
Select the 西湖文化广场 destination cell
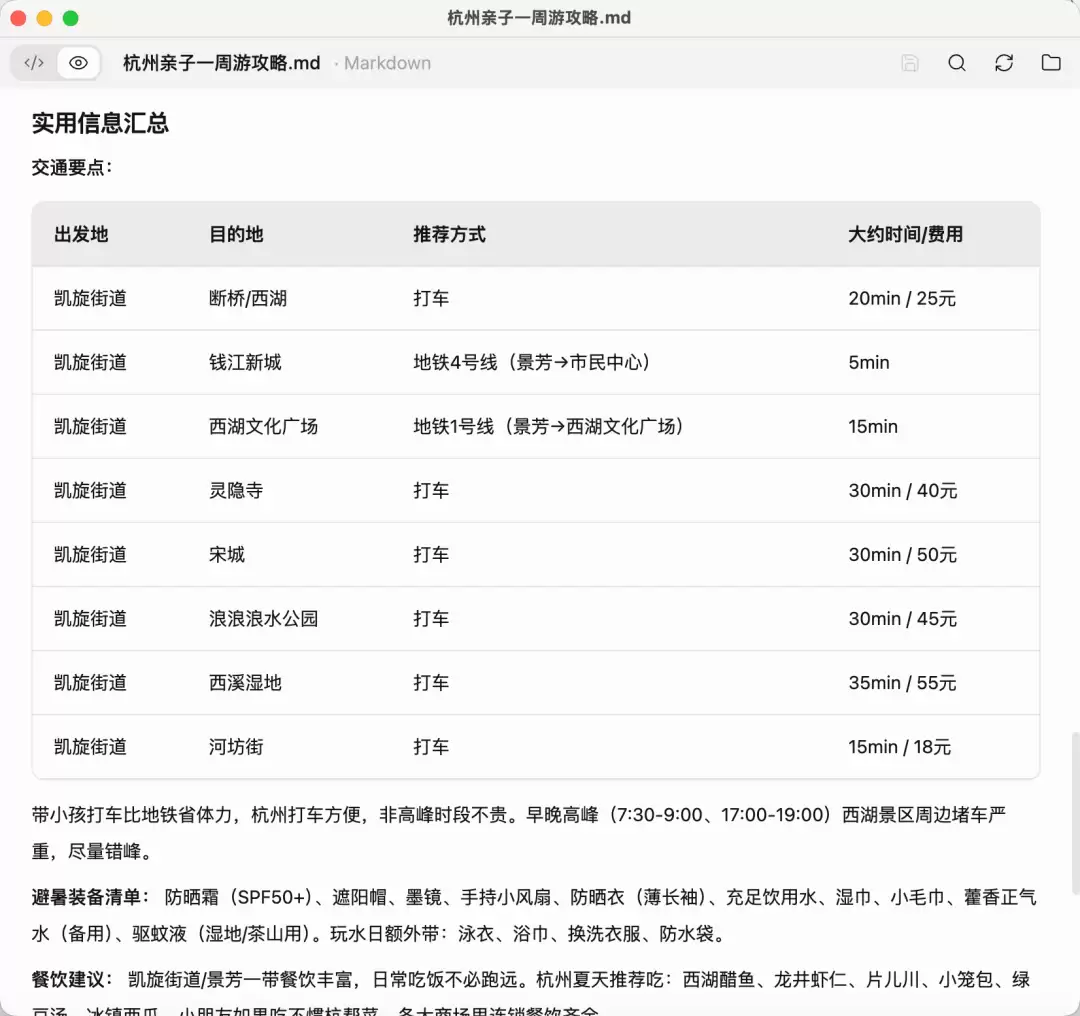263,426
